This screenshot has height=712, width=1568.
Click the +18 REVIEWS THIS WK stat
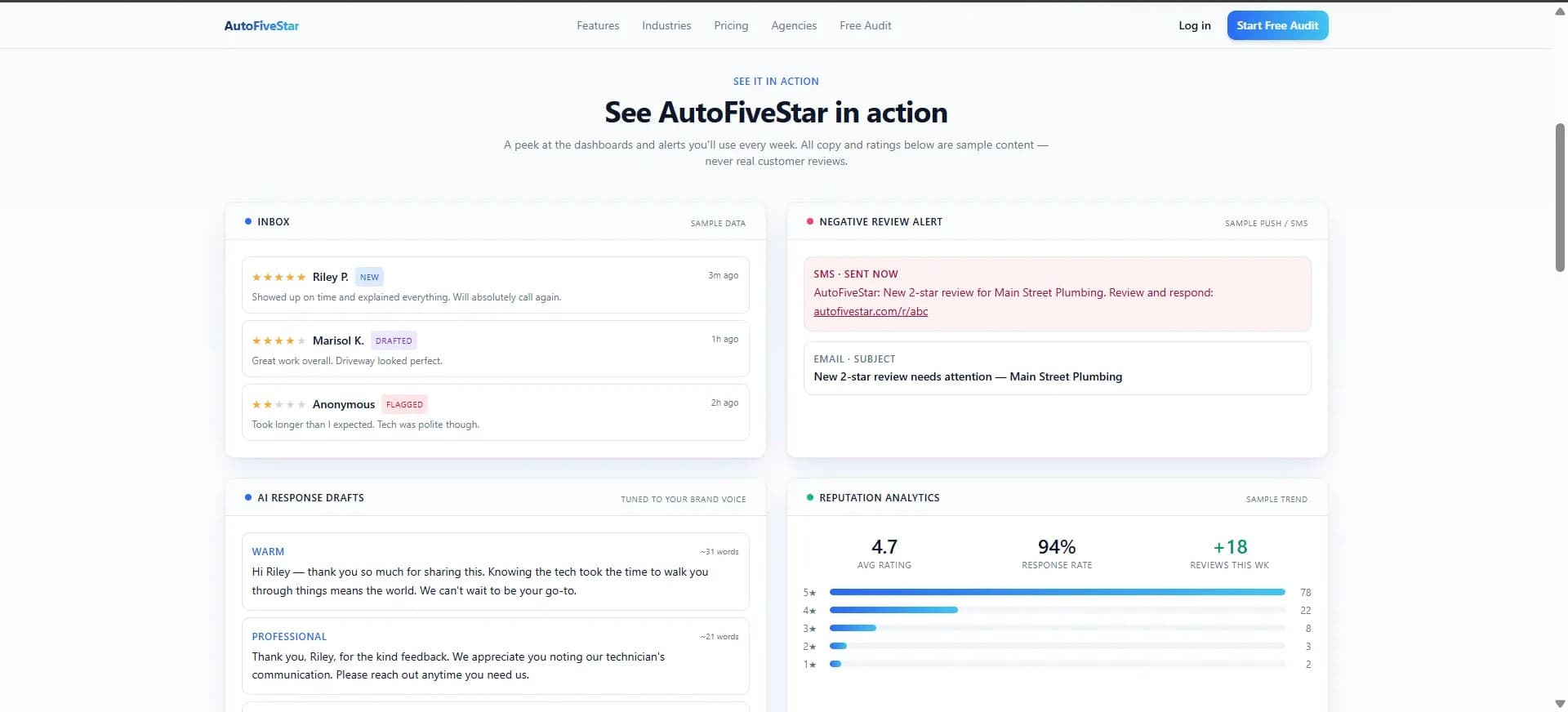tap(1230, 553)
